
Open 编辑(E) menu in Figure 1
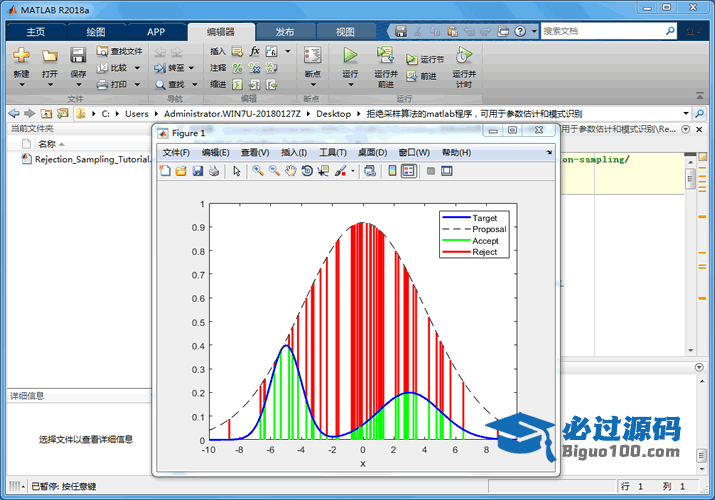click(216, 153)
